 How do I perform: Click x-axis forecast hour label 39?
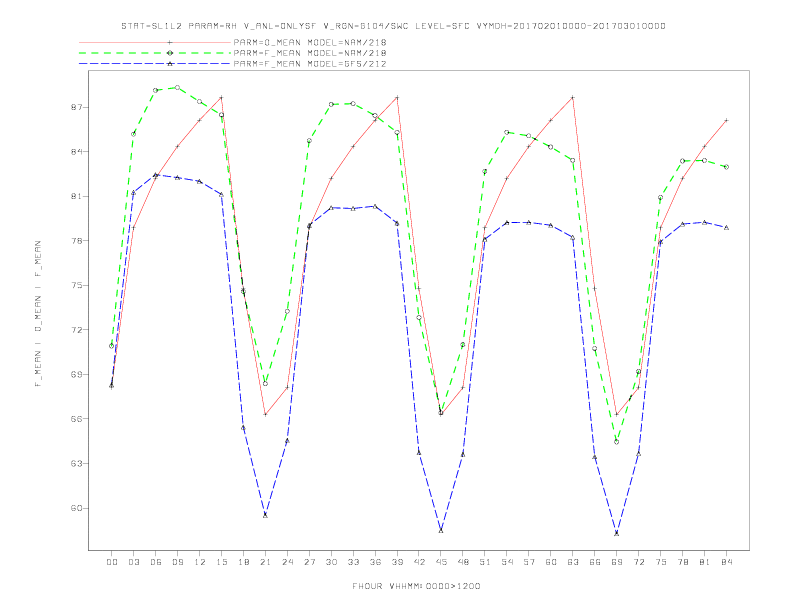tap(397, 562)
